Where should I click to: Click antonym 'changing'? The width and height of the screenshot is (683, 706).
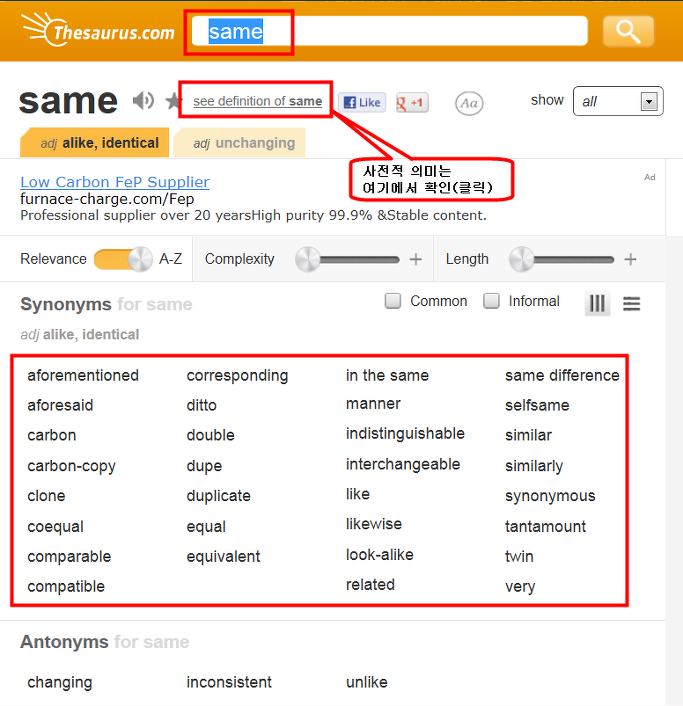(x=60, y=682)
